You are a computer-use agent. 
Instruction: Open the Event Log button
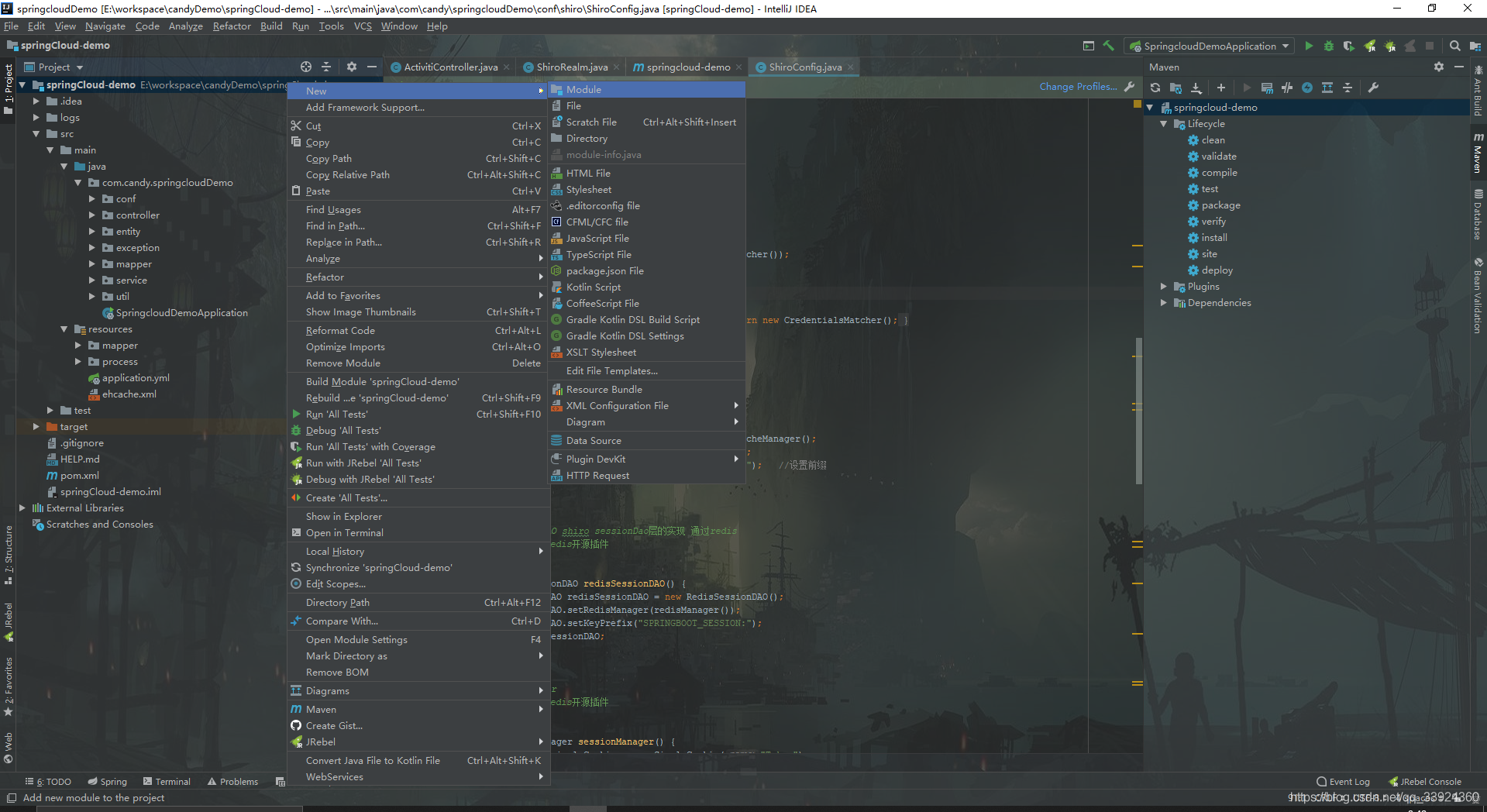tap(1343, 782)
